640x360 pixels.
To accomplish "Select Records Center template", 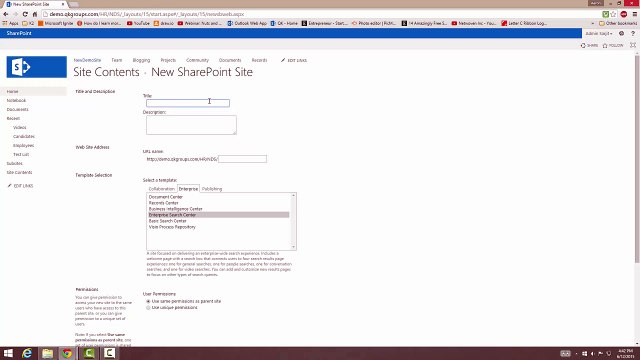I will [163, 203].
